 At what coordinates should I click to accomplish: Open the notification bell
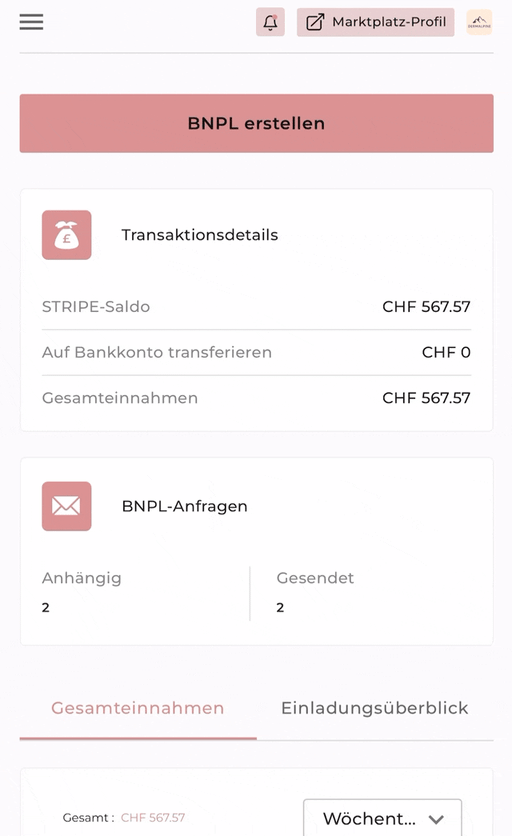[270, 22]
